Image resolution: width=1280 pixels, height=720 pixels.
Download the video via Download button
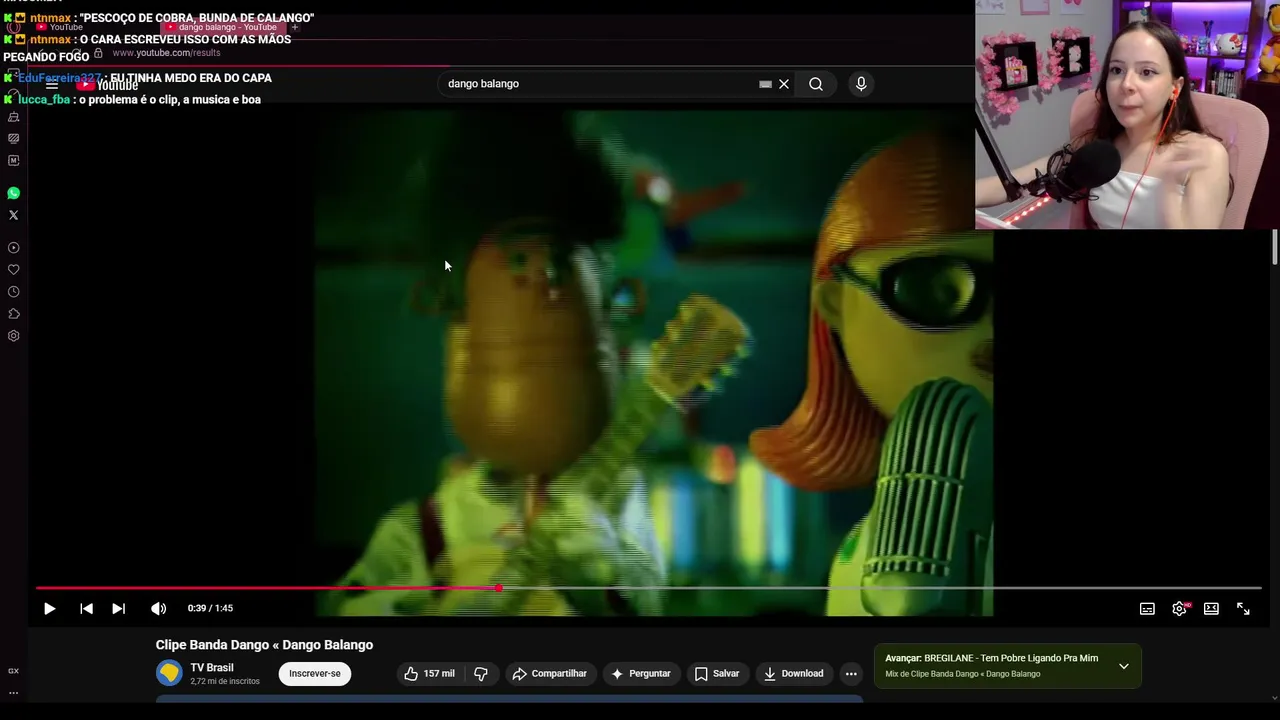[793, 673]
